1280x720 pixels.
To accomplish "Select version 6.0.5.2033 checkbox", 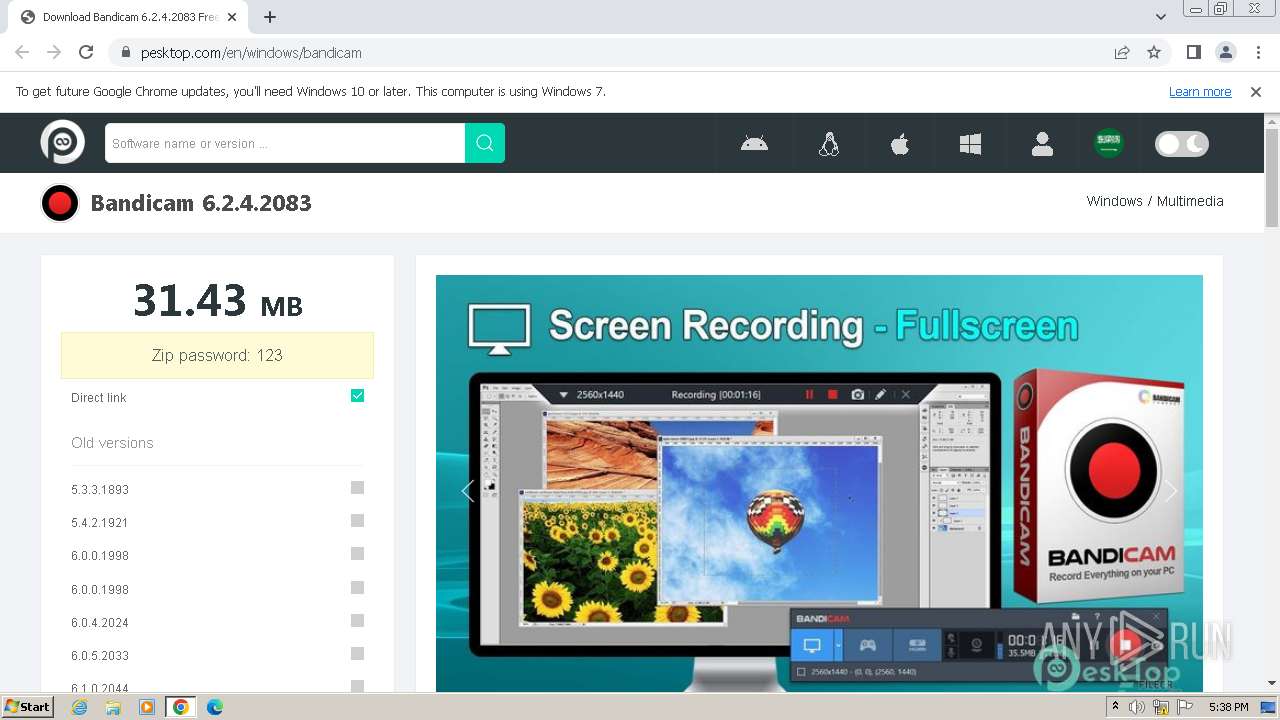I will 357,654.
